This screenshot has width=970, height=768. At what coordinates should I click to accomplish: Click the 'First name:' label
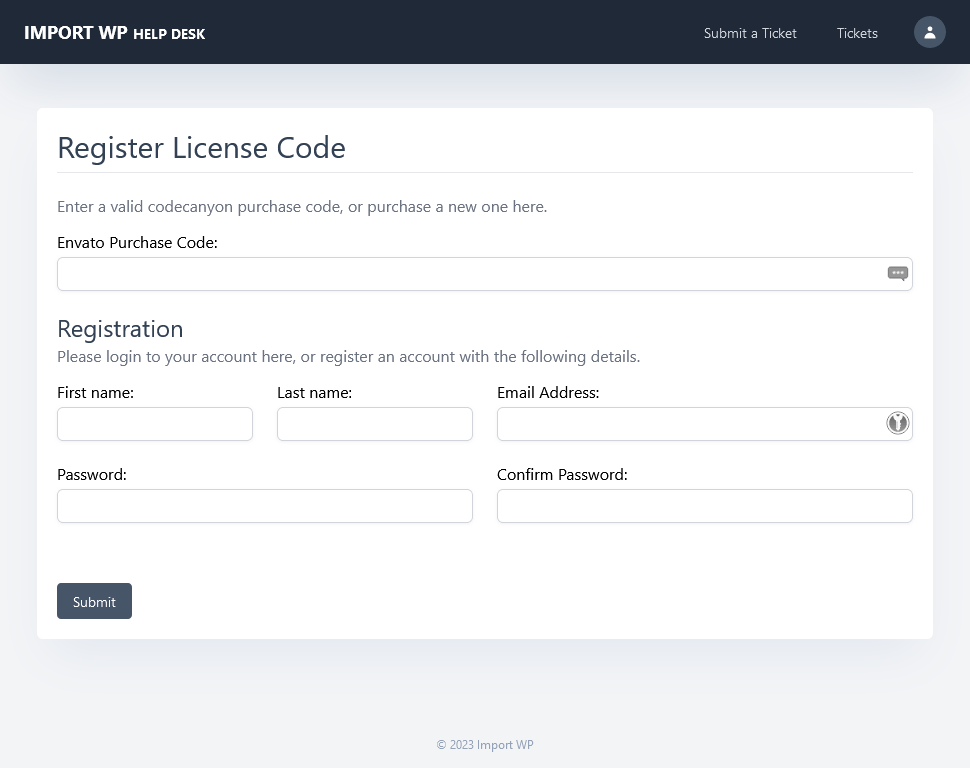pyautogui.click(x=95, y=393)
